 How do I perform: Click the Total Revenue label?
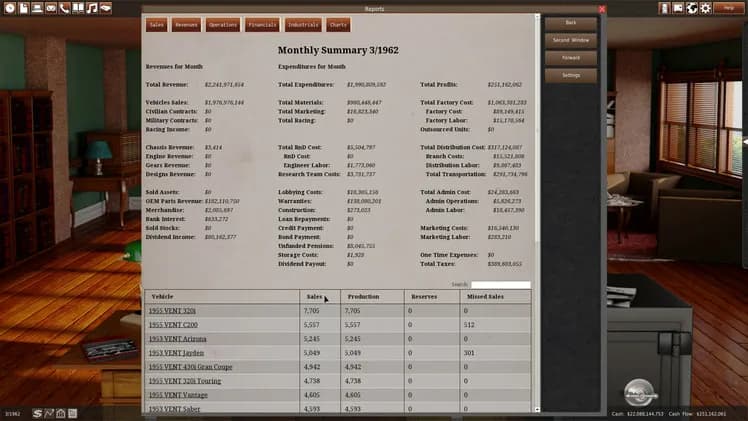167,84
